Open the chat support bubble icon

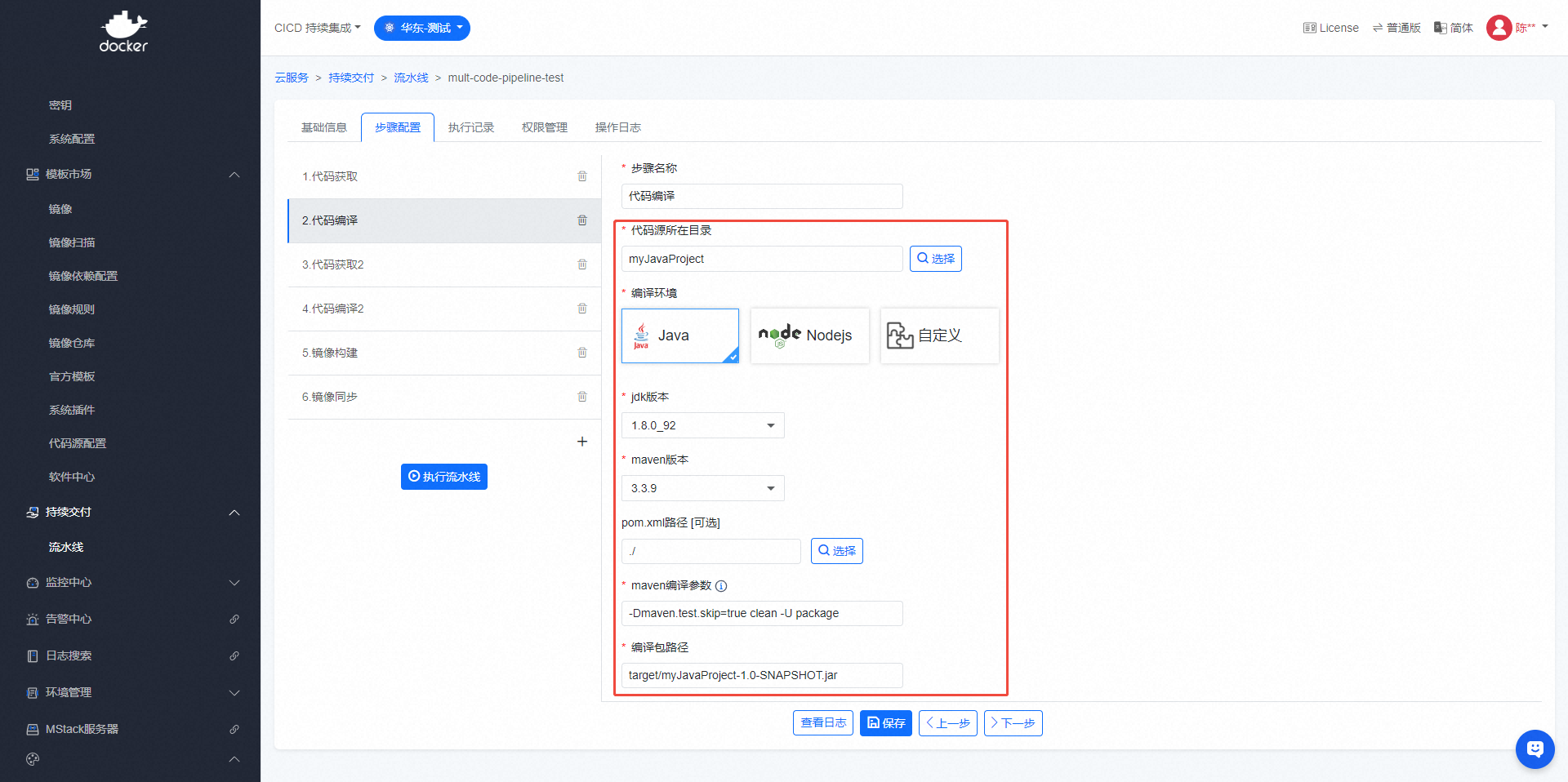click(1535, 749)
